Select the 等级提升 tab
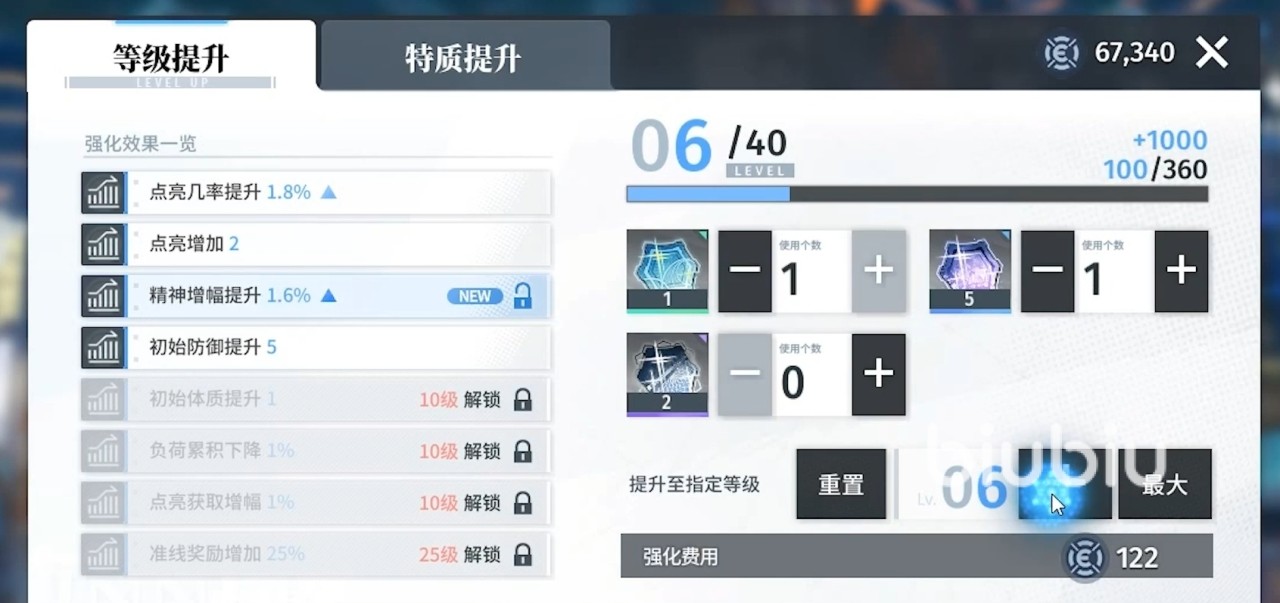 pyautogui.click(x=171, y=58)
